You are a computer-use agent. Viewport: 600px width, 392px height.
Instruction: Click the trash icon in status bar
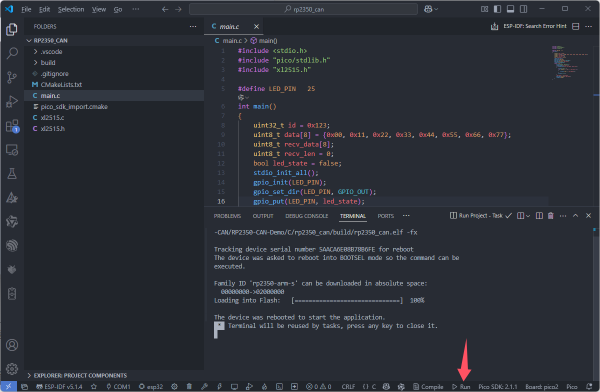tap(189, 387)
